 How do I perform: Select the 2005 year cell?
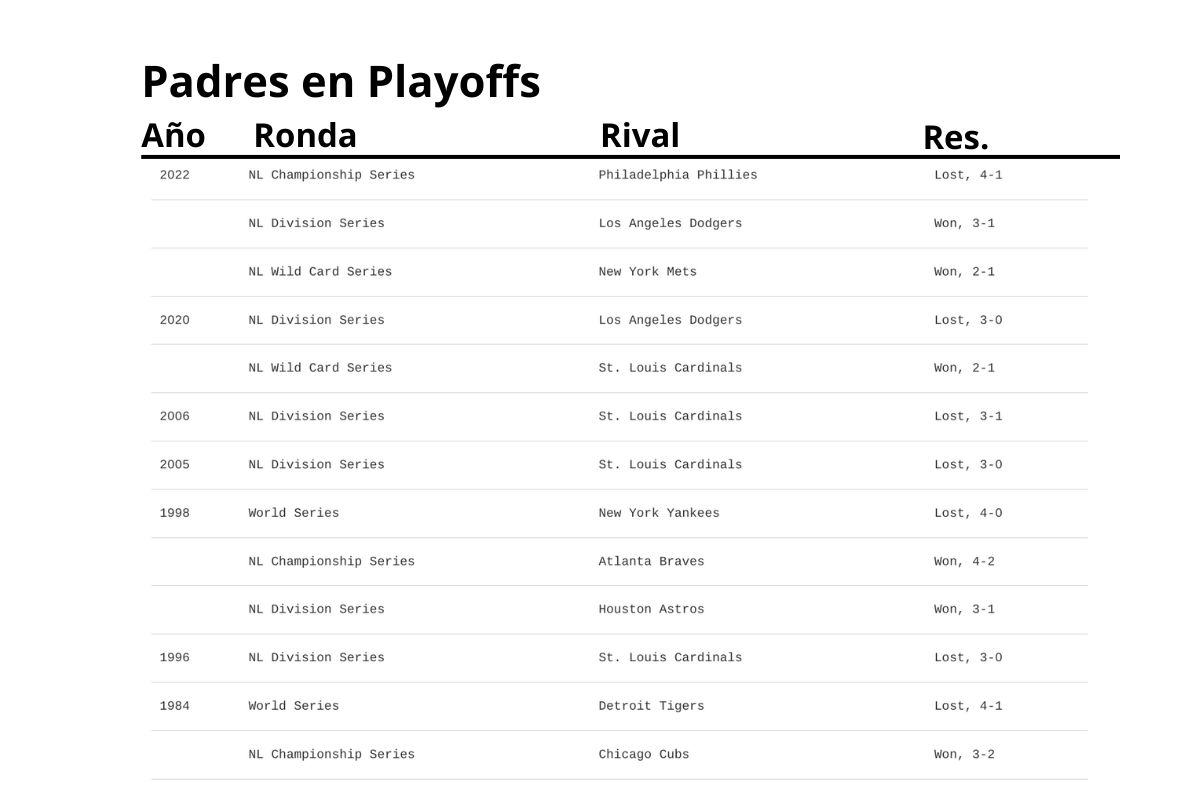pyautogui.click(x=174, y=465)
